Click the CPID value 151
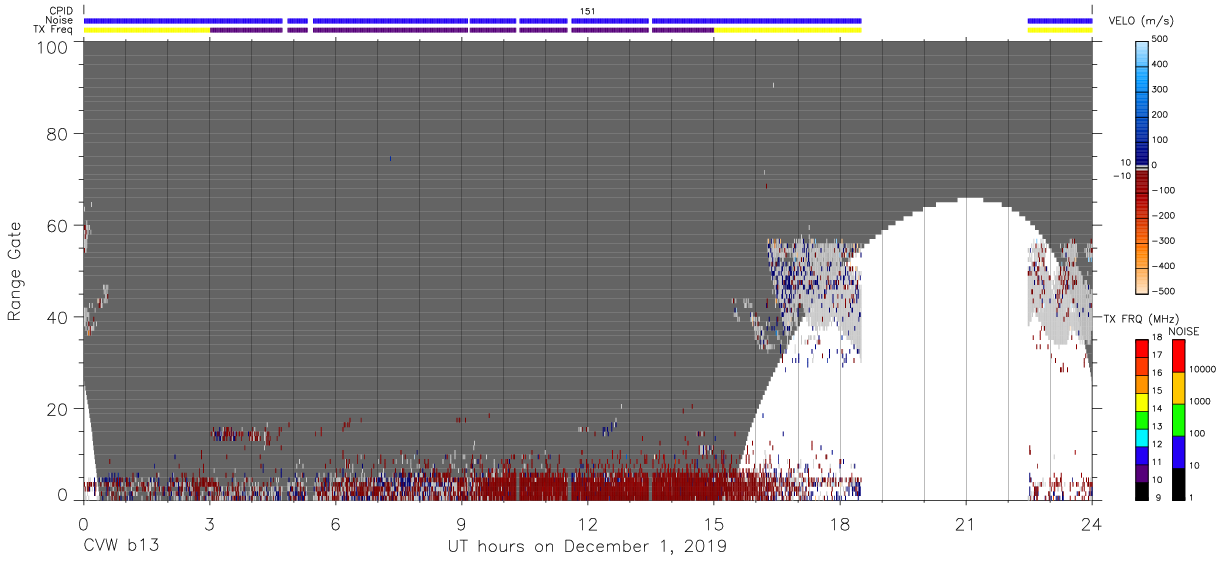Viewport: 1228px width, 567px height. [x=588, y=10]
